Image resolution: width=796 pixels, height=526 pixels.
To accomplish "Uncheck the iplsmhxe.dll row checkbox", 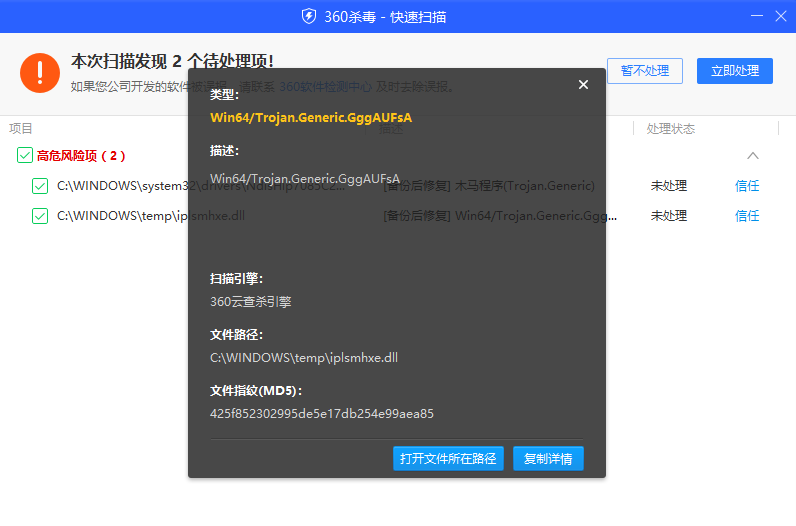I will pyautogui.click(x=40, y=216).
